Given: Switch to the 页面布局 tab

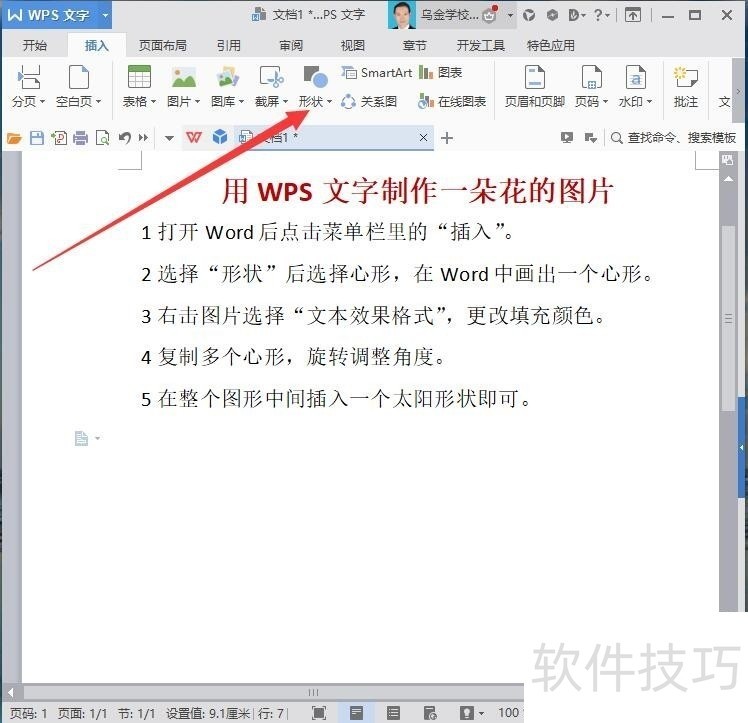Looking at the screenshot, I should tap(162, 46).
